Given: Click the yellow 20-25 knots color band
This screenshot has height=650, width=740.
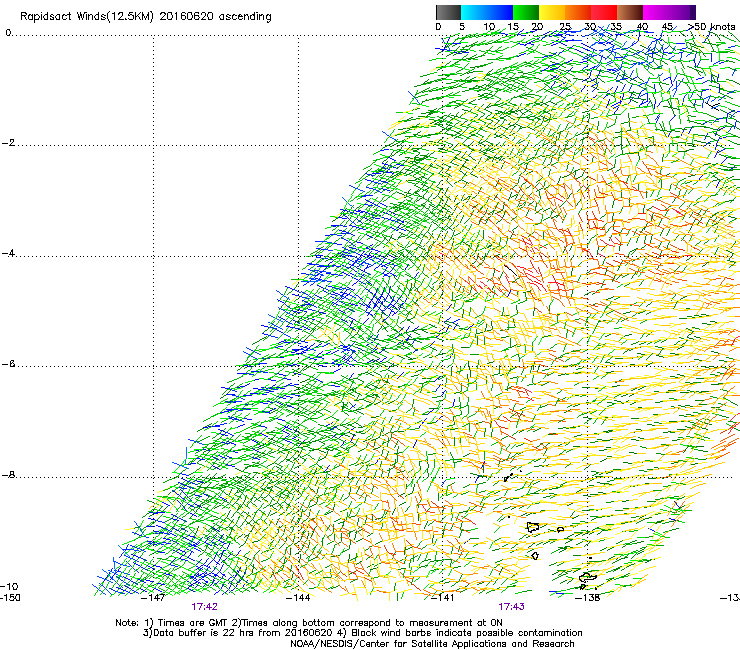Looking at the screenshot, I should (x=552, y=12).
